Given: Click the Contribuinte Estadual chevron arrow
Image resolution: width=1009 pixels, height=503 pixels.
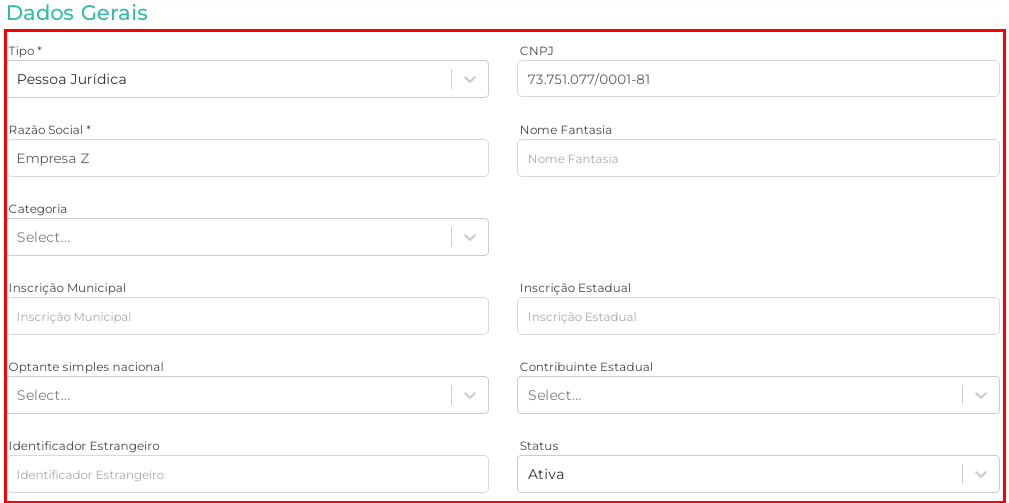Looking at the screenshot, I should pyautogui.click(x=981, y=395).
